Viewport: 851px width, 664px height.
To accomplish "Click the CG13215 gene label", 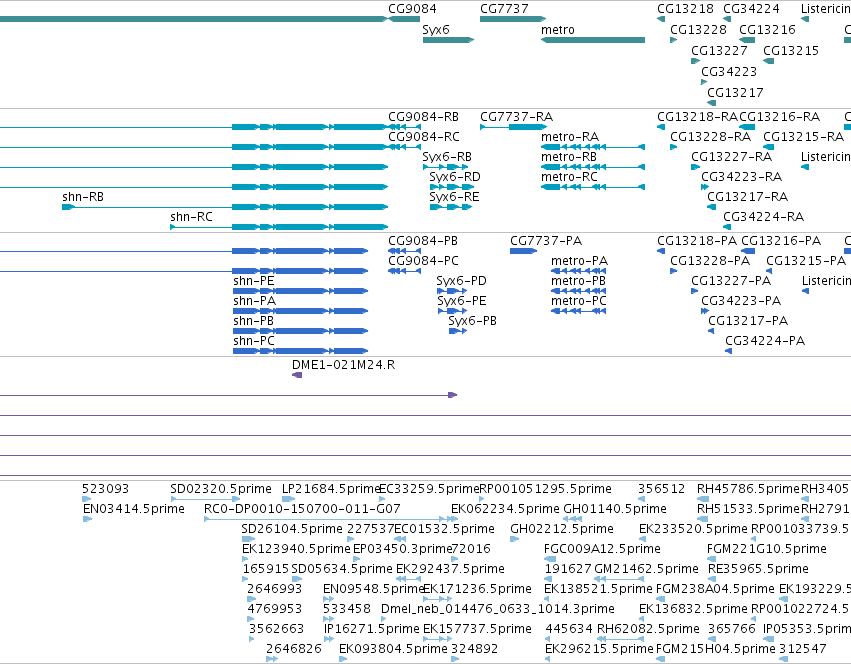I will click(x=791, y=50).
